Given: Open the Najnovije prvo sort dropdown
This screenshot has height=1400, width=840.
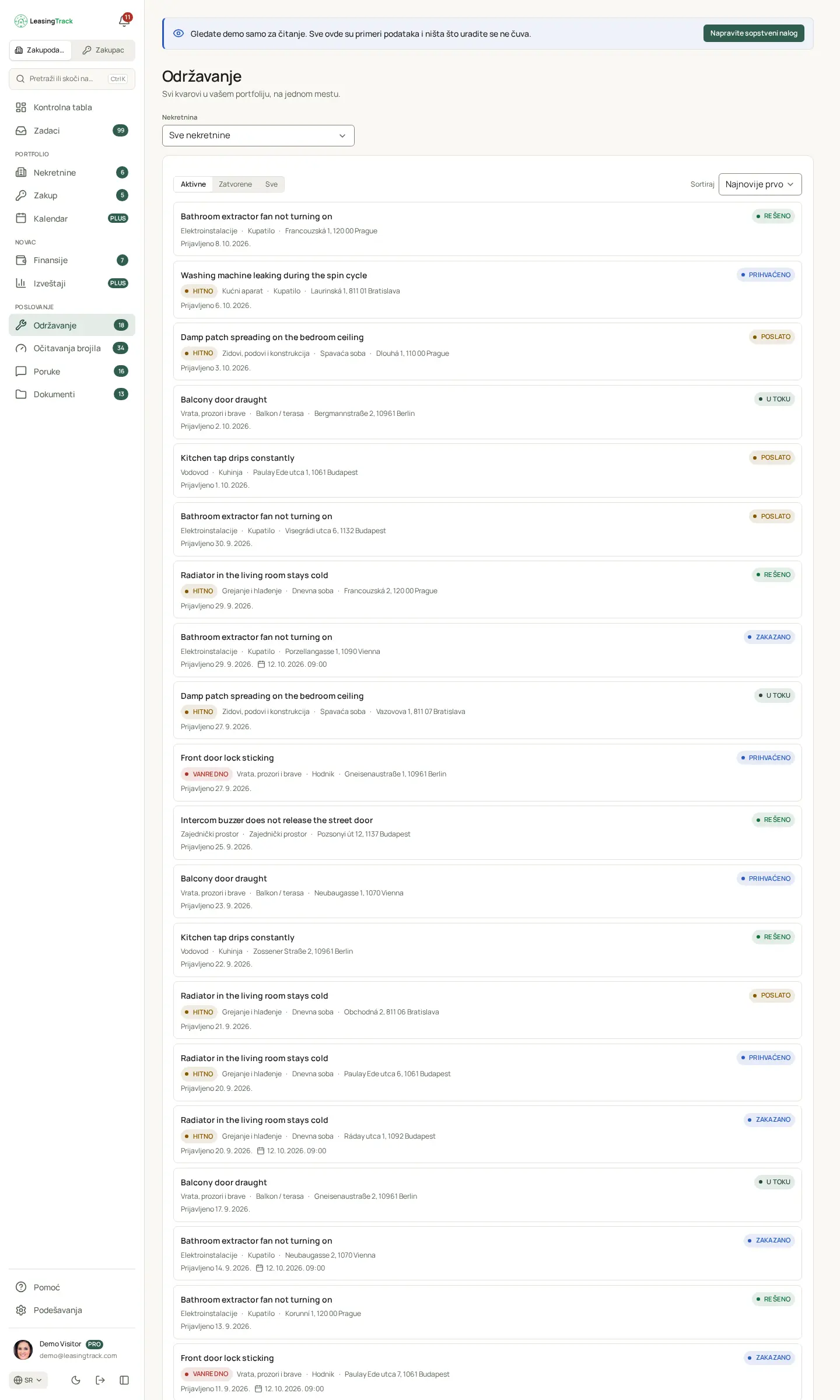Looking at the screenshot, I should click(x=760, y=184).
